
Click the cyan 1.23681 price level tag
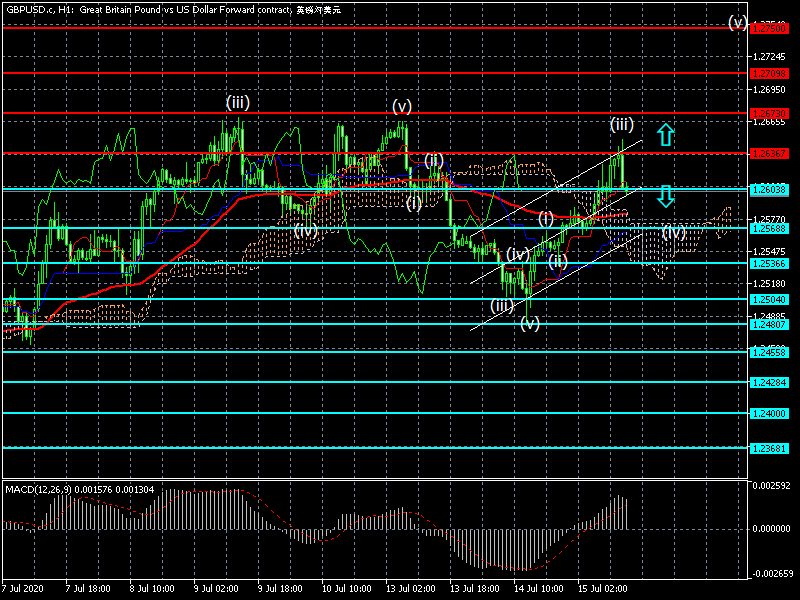tap(769, 448)
